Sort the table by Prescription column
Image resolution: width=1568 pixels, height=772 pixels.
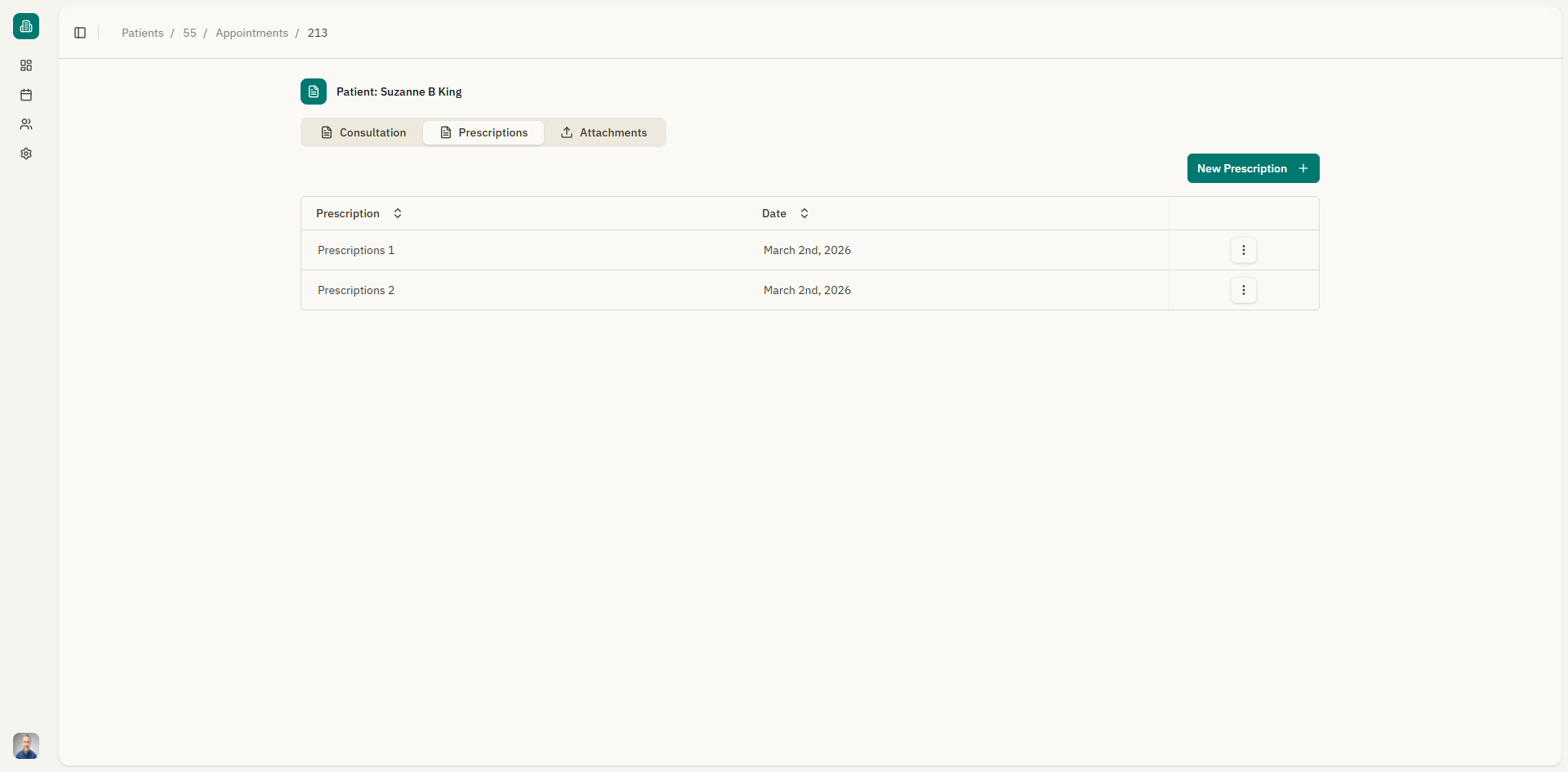(x=358, y=213)
